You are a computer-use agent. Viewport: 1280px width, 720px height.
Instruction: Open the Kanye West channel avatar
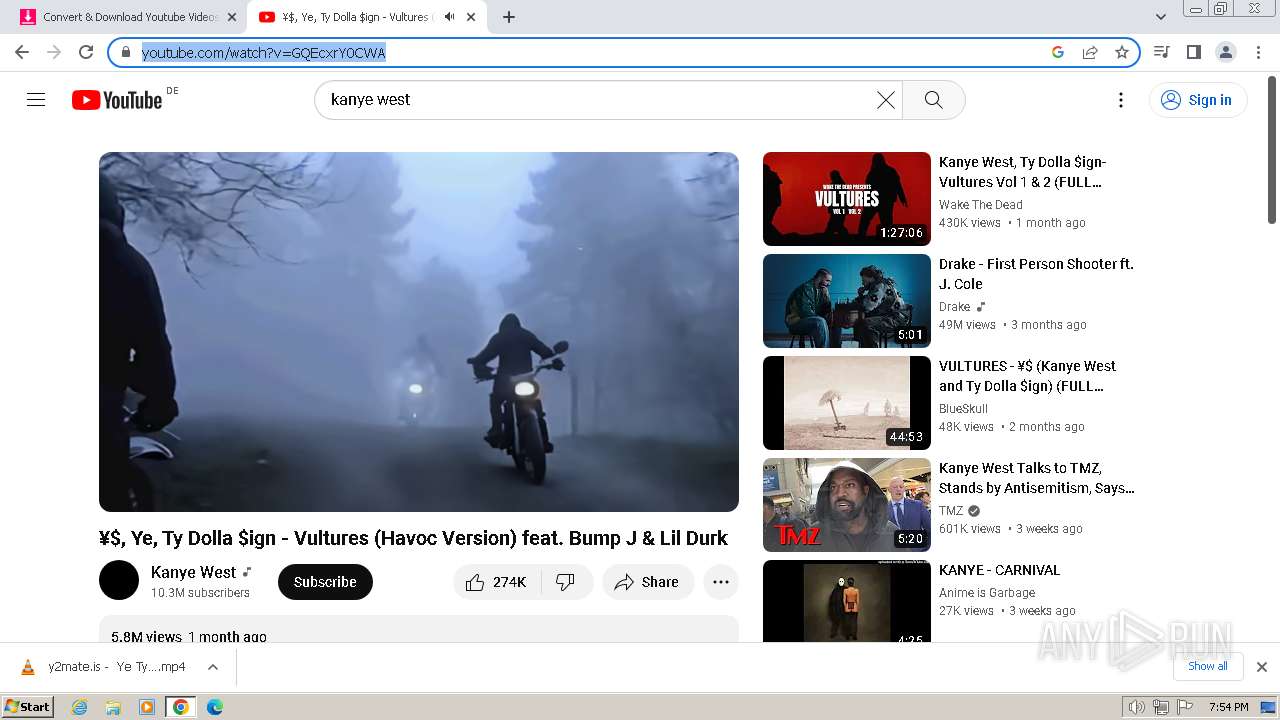[x=119, y=581]
